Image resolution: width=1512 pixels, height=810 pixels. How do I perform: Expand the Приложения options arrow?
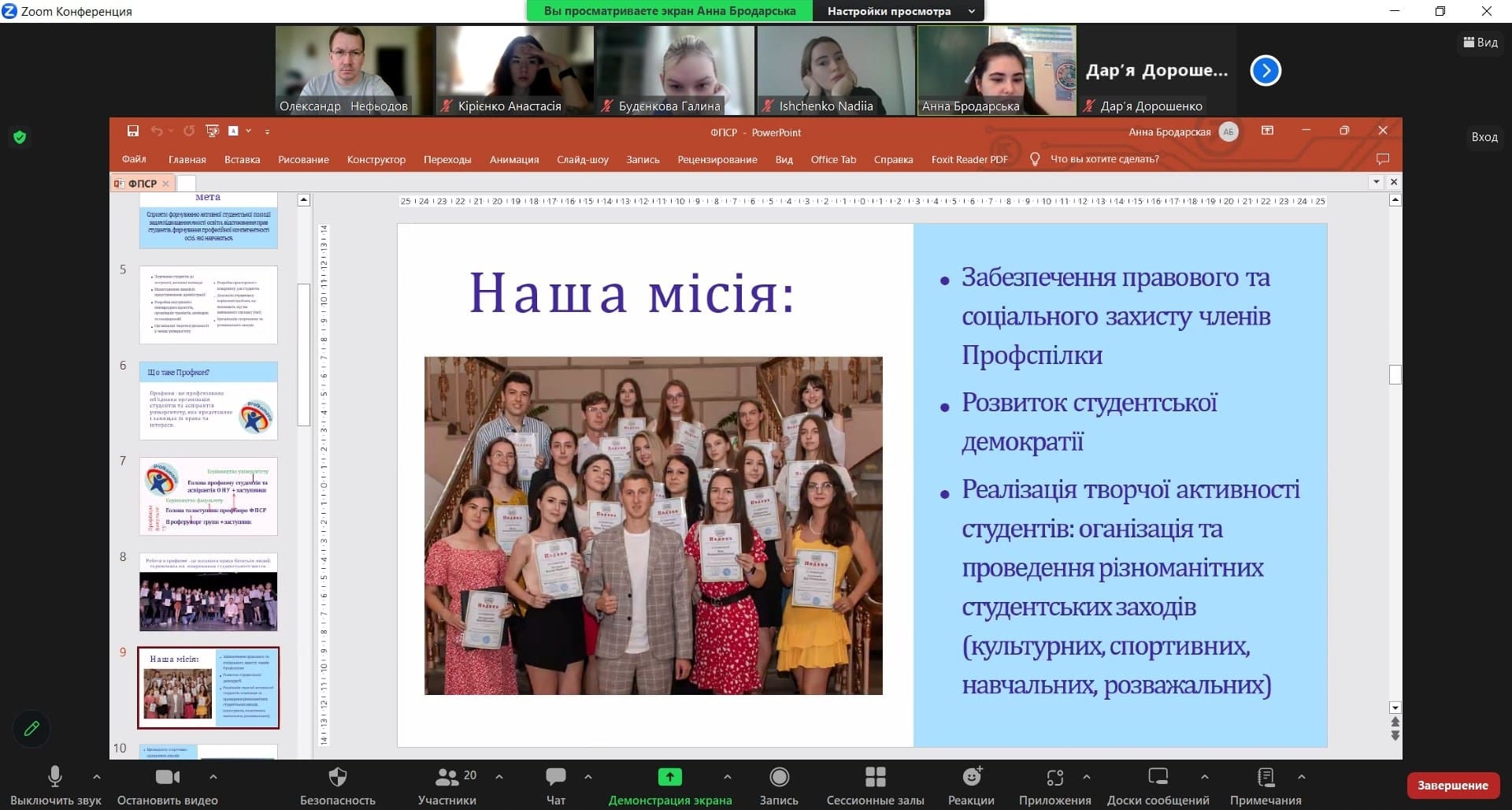pos(1087,777)
